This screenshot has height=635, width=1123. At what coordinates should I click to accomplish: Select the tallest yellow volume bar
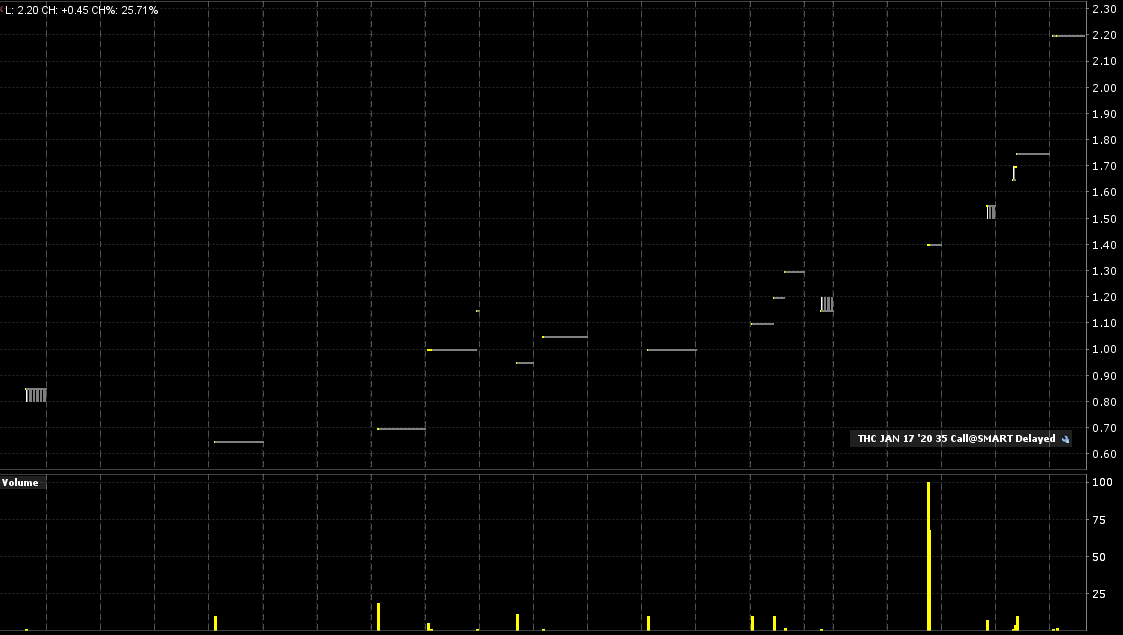[x=928, y=556]
